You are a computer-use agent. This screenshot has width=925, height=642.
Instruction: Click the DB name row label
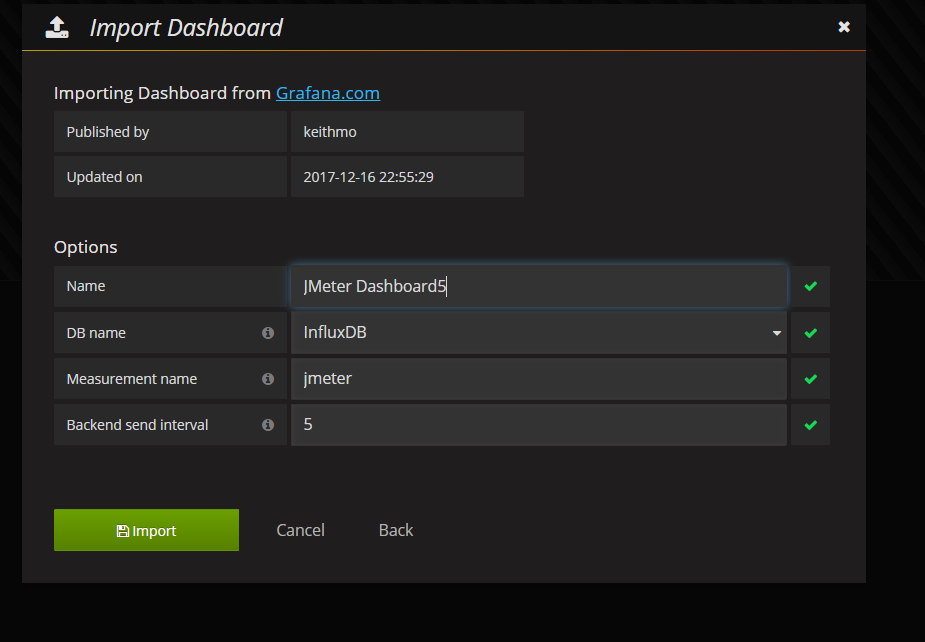pyautogui.click(x=96, y=333)
